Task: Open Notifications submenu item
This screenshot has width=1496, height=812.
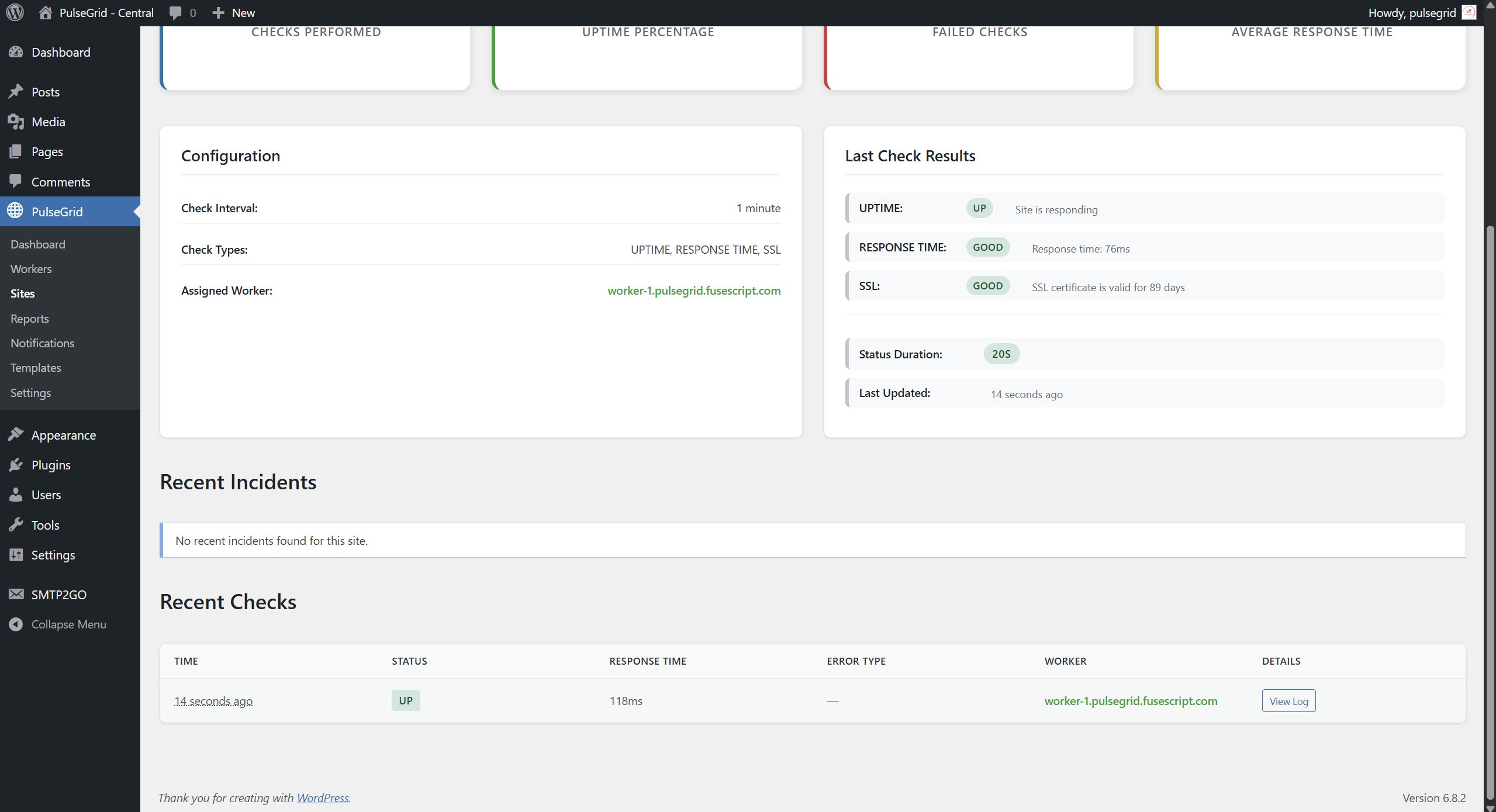Action: [x=42, y=343]
